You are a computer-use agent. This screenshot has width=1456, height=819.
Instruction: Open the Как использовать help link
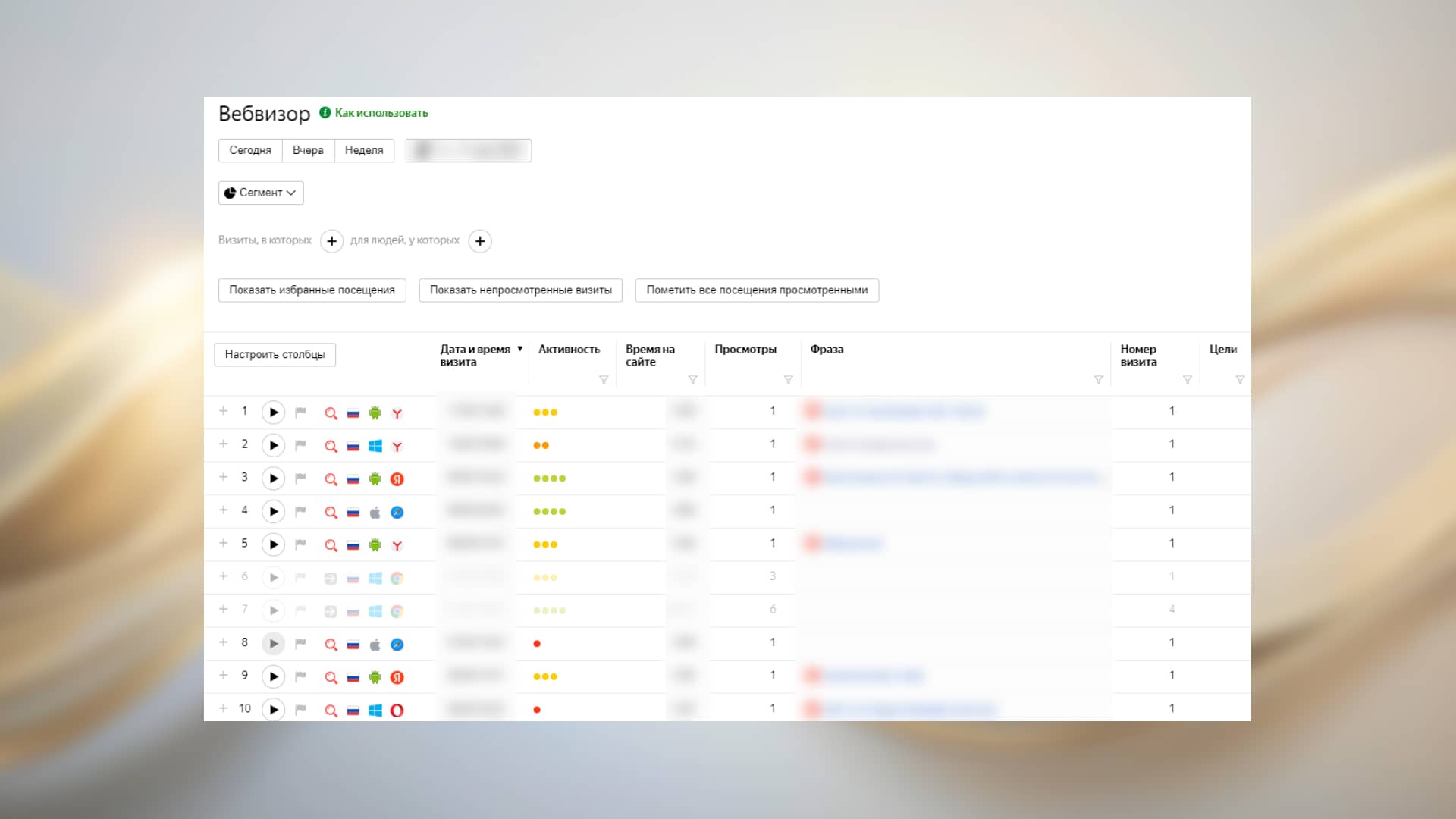[381, 113]
